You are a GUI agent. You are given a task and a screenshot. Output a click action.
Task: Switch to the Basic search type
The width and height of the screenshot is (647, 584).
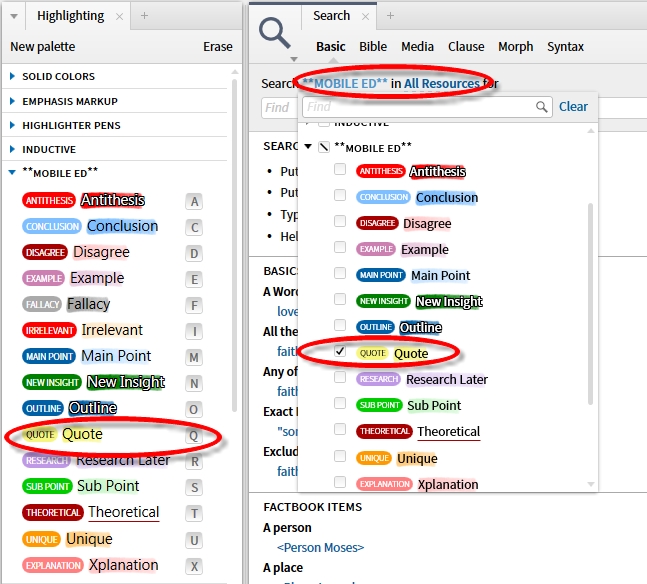331,47
